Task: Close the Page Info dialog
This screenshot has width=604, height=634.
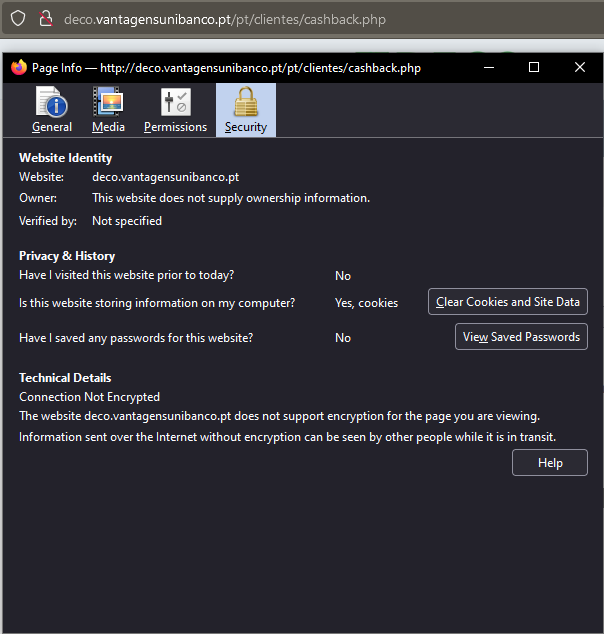Action: [x=580, y=67]
